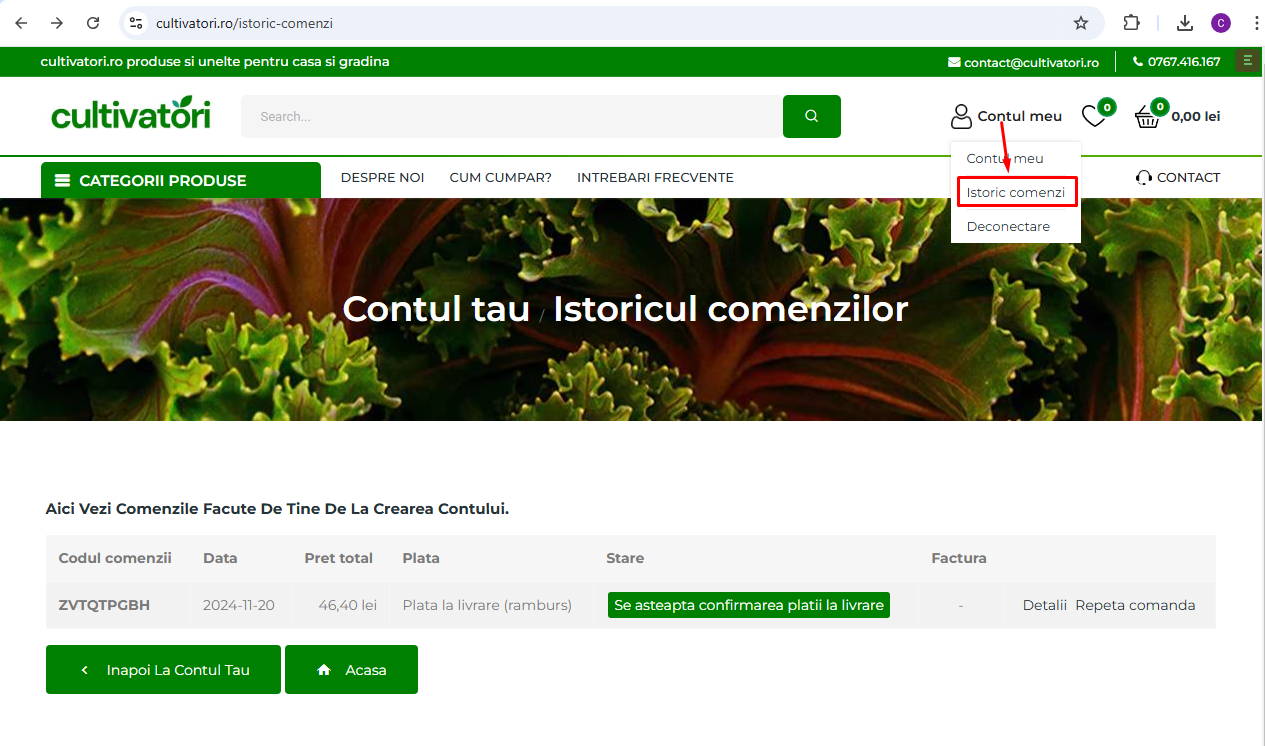Click the 0,00 lei cart total

click(1196, 116)
